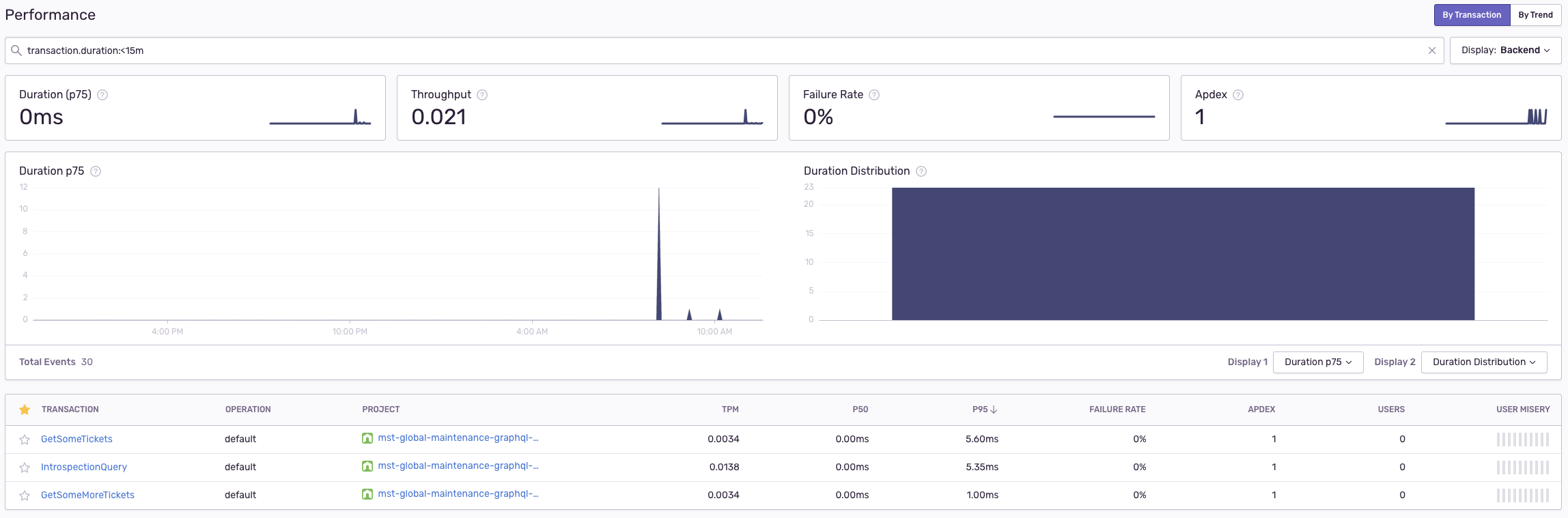Screen dimensions: 1568x518
Task: Open Display 2 Duration Distribution dropdown
Action: pos(1484,362)
